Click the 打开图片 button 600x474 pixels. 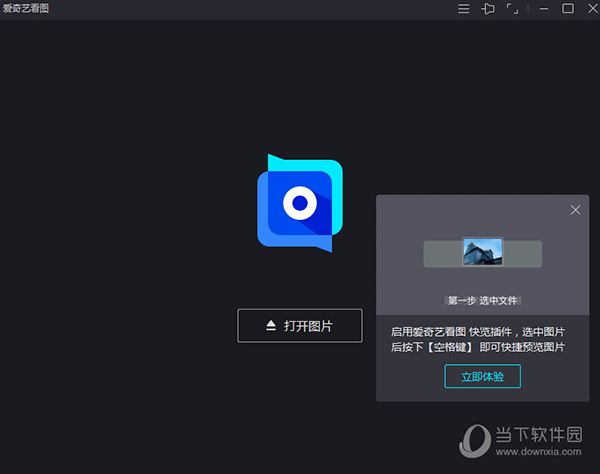(x=300, y=326)
